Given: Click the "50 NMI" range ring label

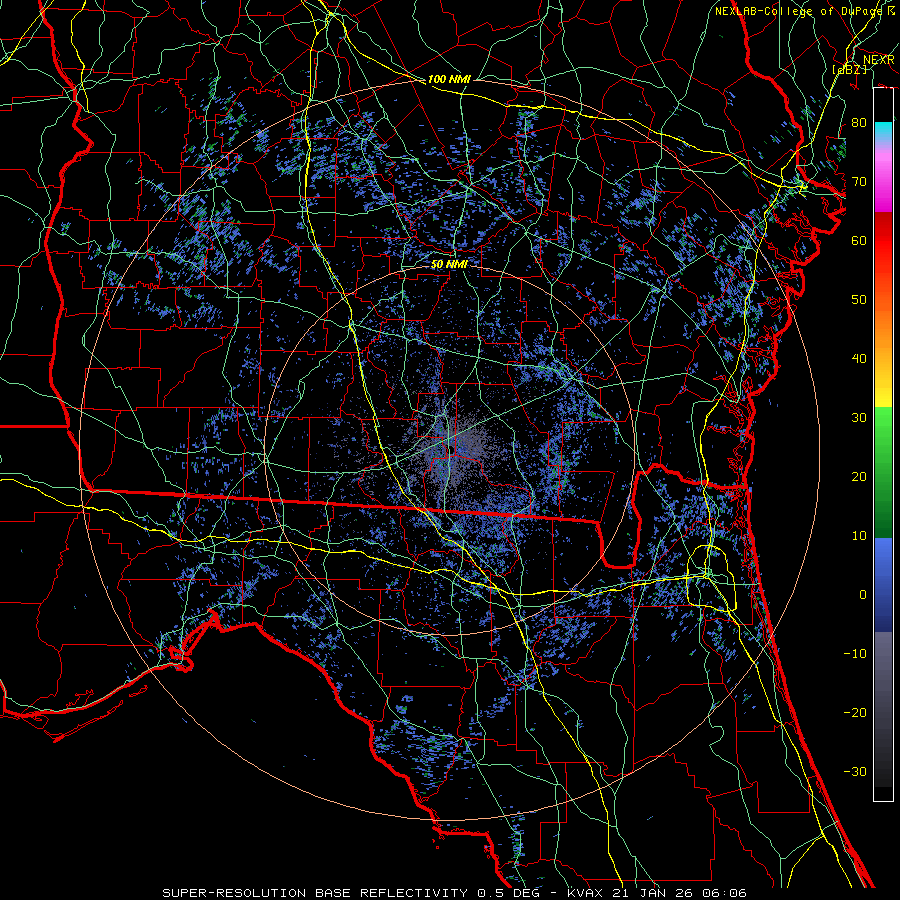Looking at the screenshot, I should 449,264.
